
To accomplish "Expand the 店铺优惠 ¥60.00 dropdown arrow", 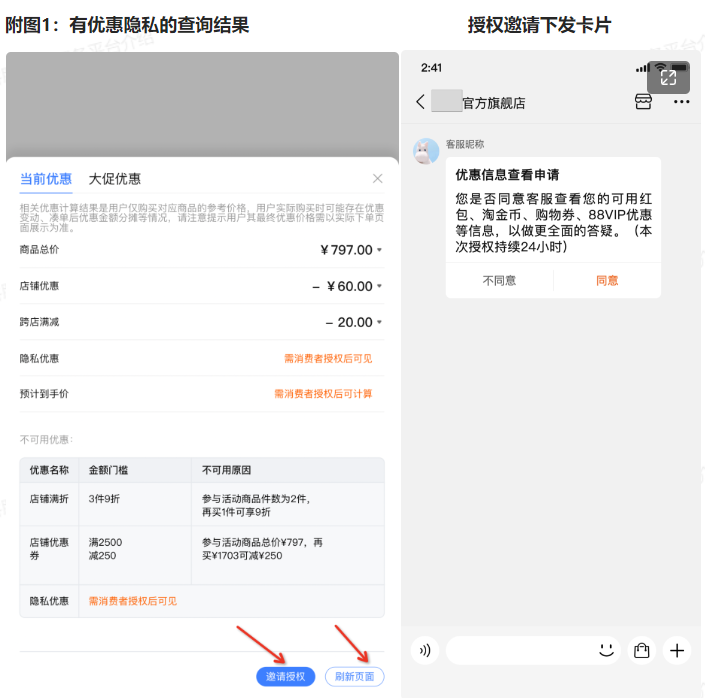I will coord(379,286).
